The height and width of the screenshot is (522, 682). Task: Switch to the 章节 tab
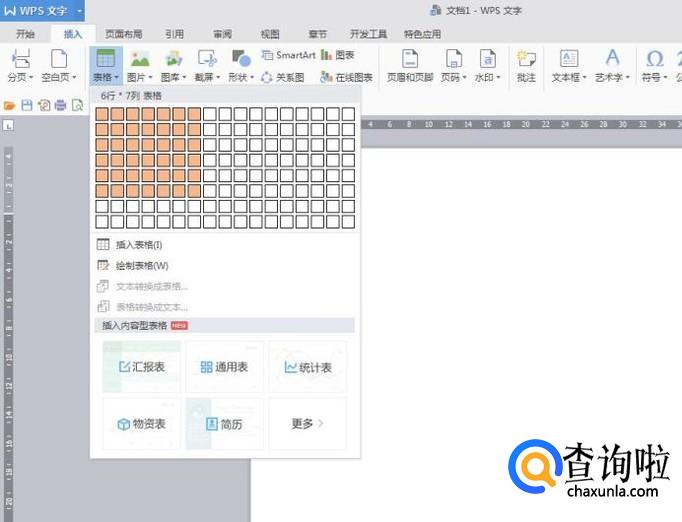click(x=318, y=34)
